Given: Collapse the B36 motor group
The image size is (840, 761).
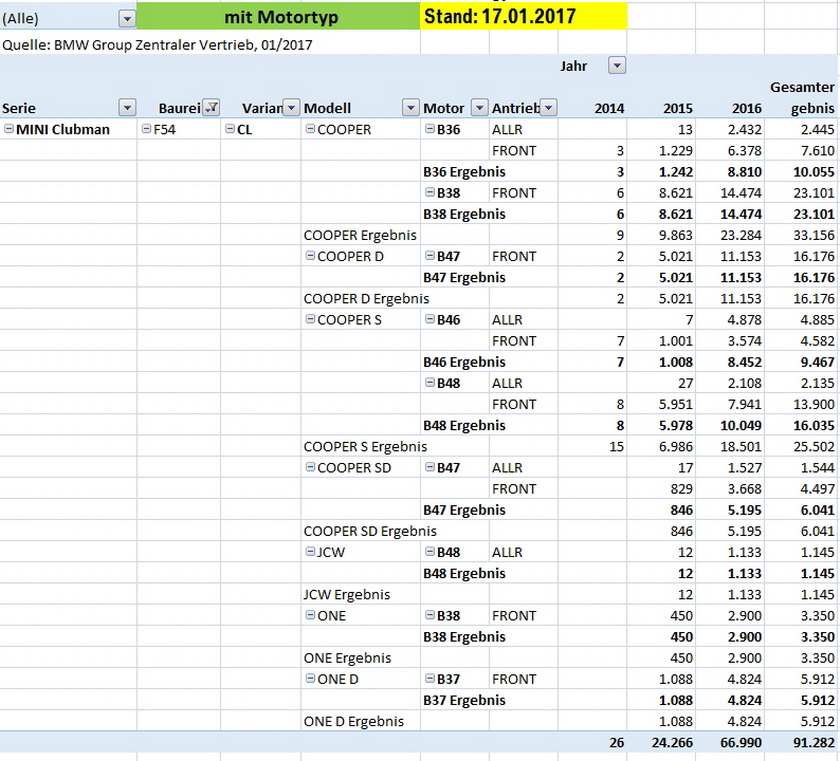Looking at the screenshot, I should pyautogui.click(x=430, y=129).
